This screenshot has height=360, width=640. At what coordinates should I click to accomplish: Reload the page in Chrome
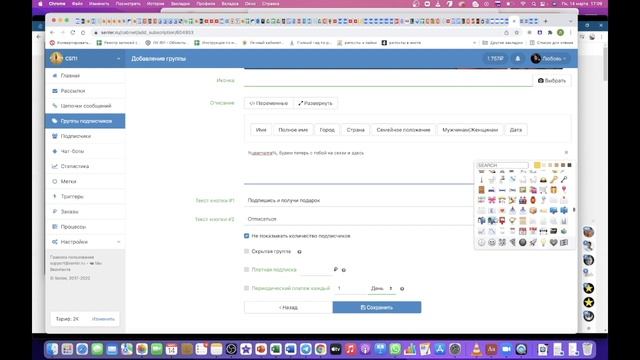click(x=73, y=32)
